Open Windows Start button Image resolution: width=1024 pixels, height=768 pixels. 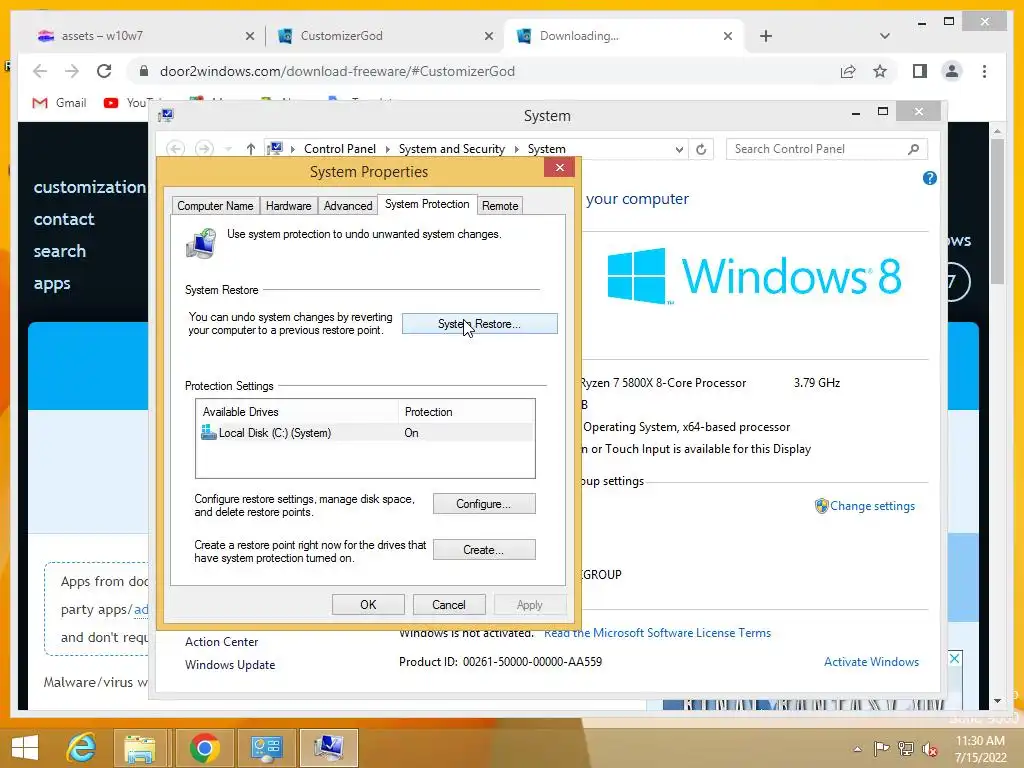pos(25,748)
